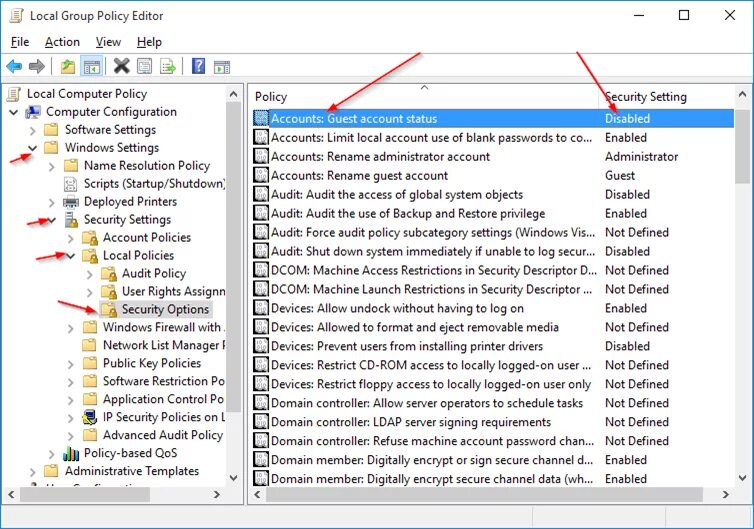Click the IP Security Policies icon
Screen dimensions: 754x529
[x=90, y=417]
